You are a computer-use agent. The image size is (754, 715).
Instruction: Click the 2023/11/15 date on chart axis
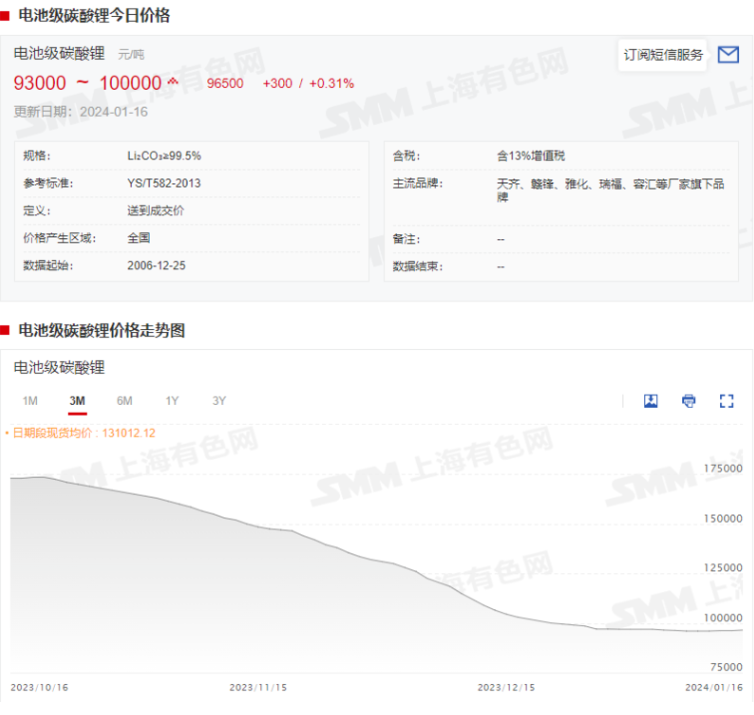[257, 688]
